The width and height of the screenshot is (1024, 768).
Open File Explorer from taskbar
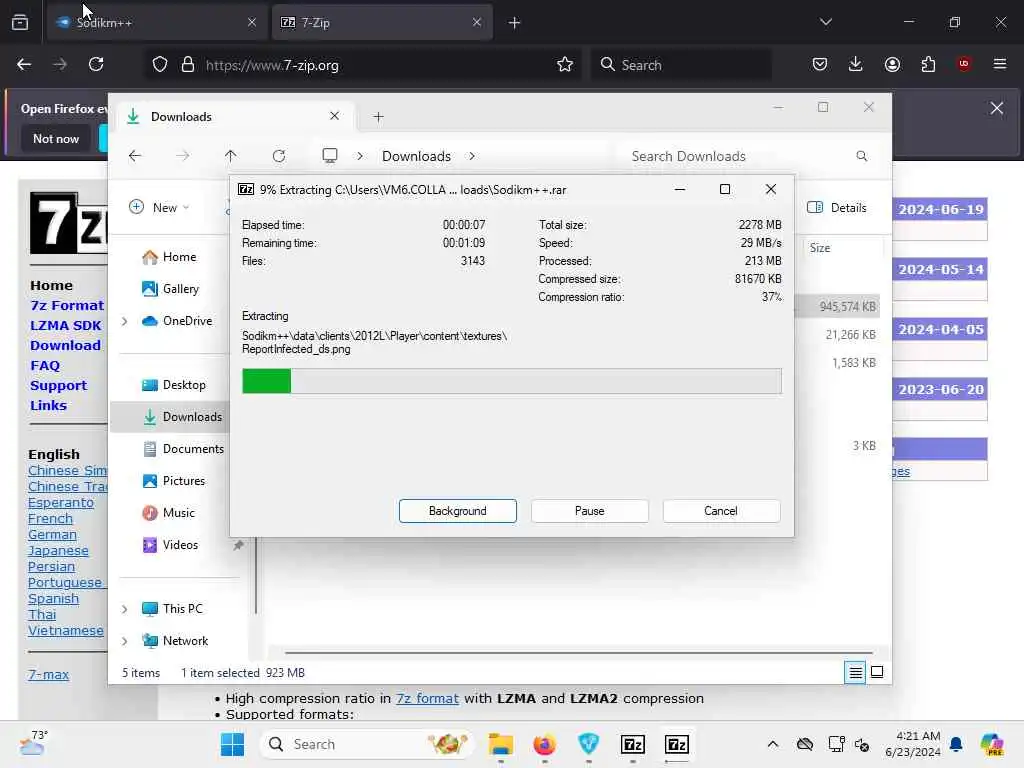point(501,744)
